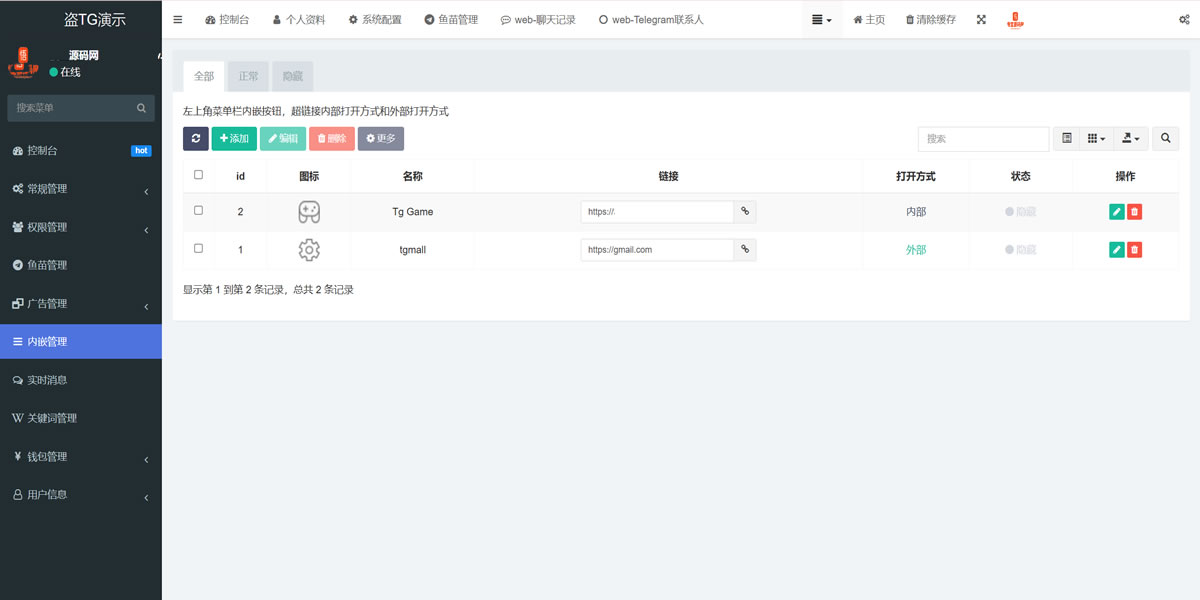Click the green edit icon for Tg Game
1200x600 pixels.
click(x=1116, y=212)
